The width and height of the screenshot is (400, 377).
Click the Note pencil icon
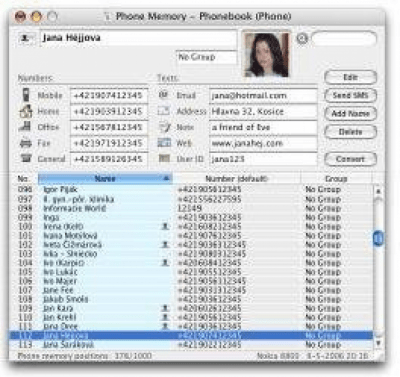[164, 127]
